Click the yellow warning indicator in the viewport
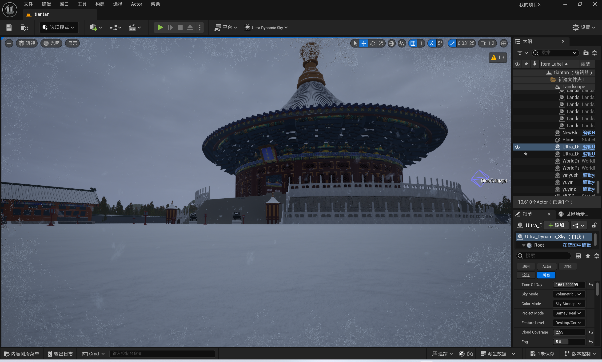This screenshot has height=362, width=602. [498, 58]
